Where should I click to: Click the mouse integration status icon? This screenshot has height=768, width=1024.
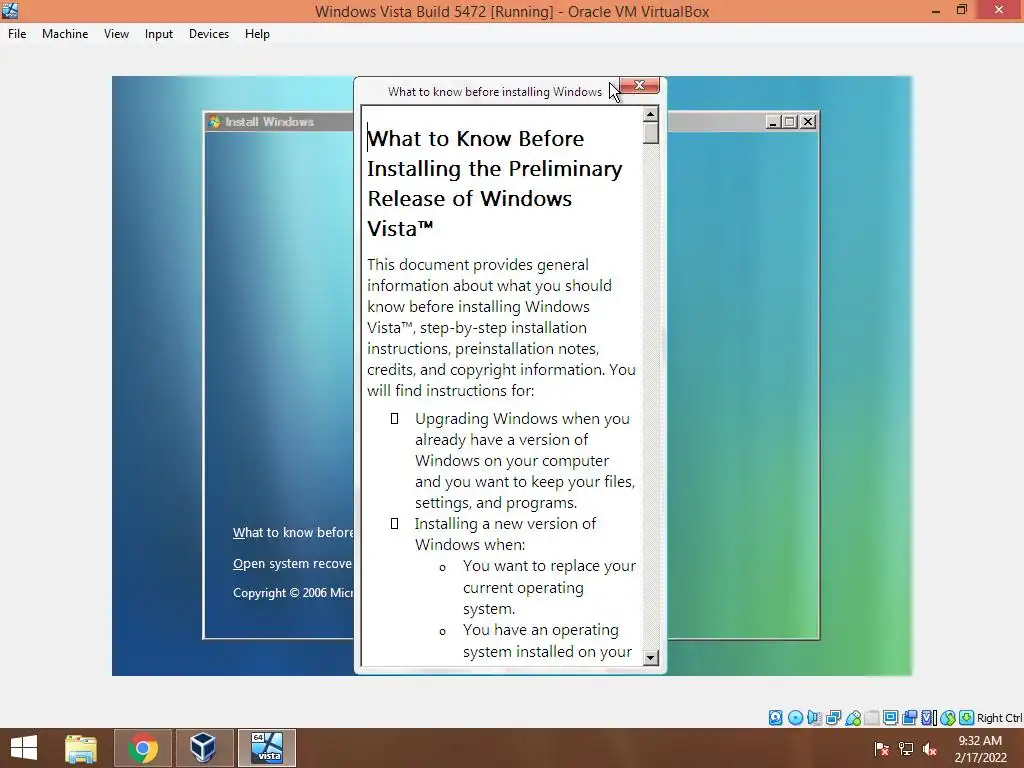coord(948,718)
